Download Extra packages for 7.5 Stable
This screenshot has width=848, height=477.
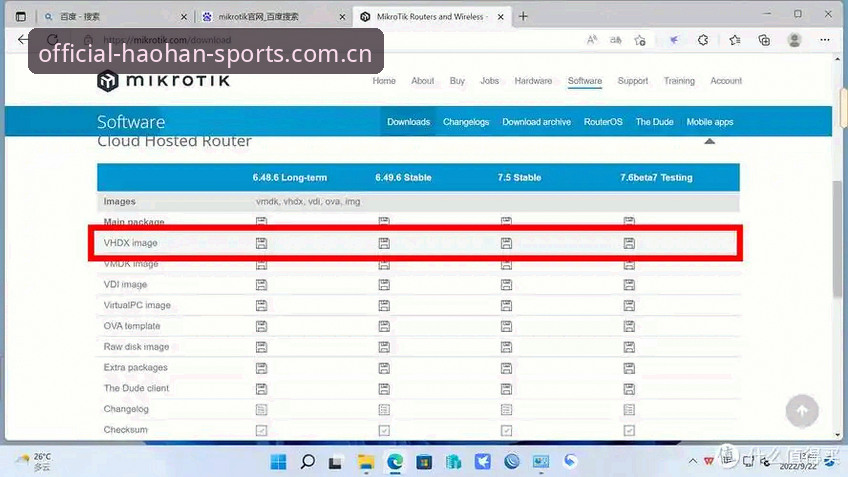[506, 368]
